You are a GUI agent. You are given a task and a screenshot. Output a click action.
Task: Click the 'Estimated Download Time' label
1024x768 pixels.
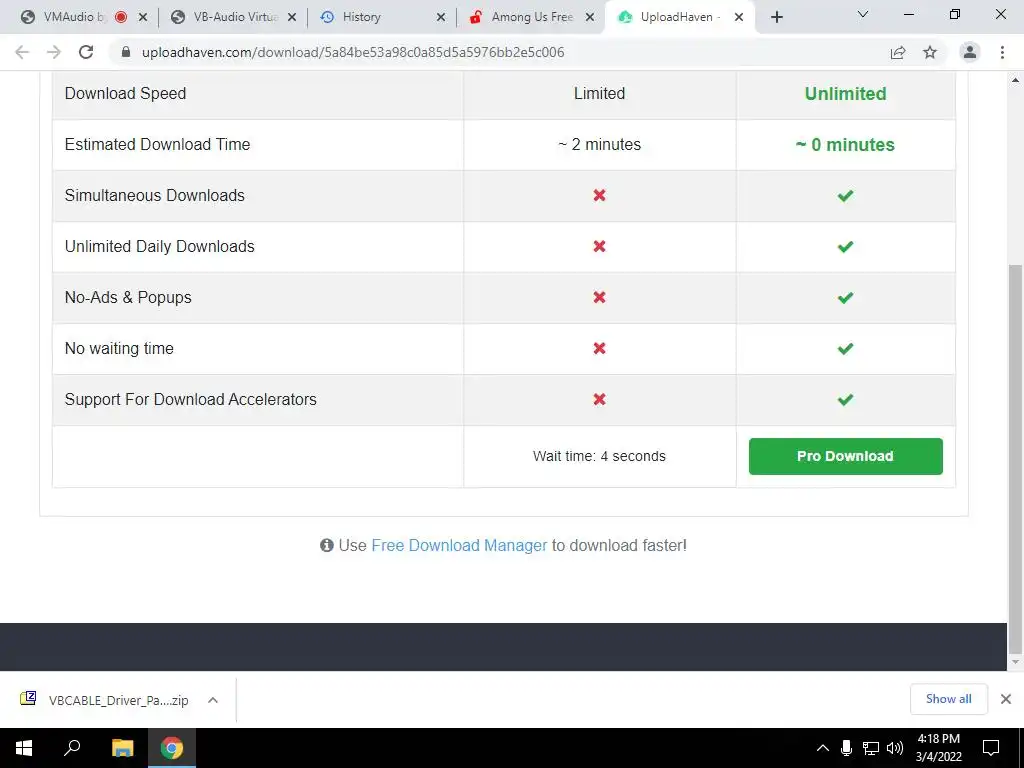coord(157,144)
